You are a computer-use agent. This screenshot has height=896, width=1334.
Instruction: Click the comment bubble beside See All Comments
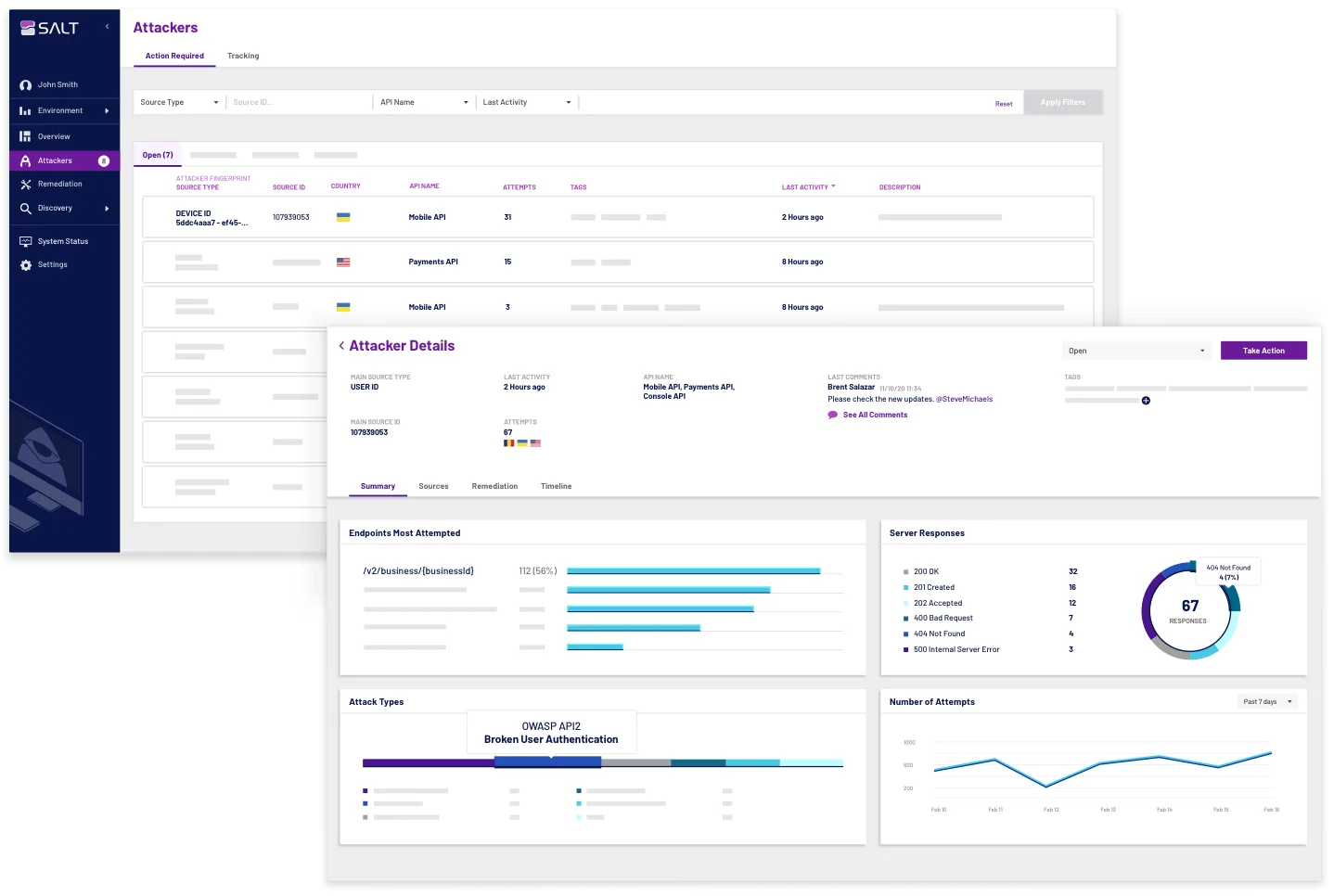832,415
